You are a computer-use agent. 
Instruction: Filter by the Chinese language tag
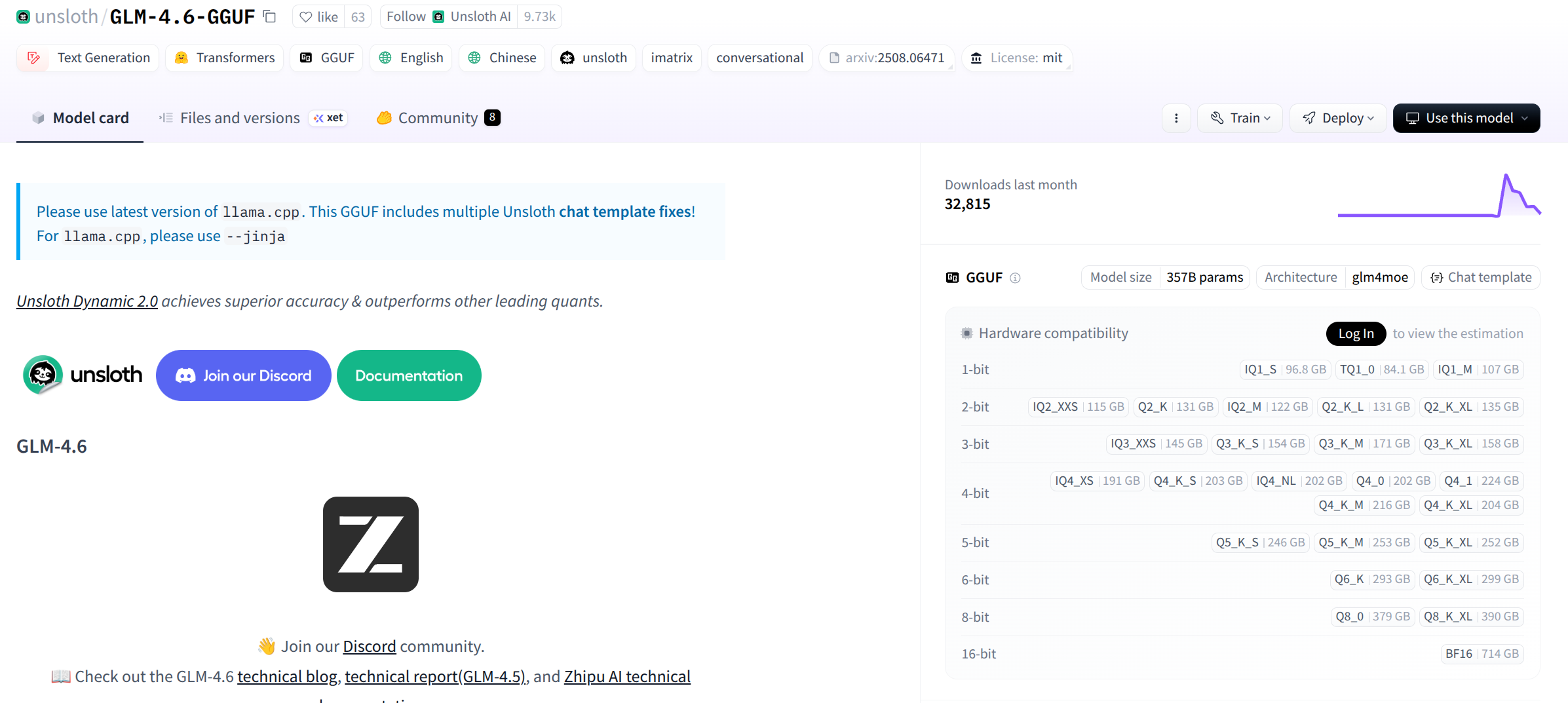[502, 58]
